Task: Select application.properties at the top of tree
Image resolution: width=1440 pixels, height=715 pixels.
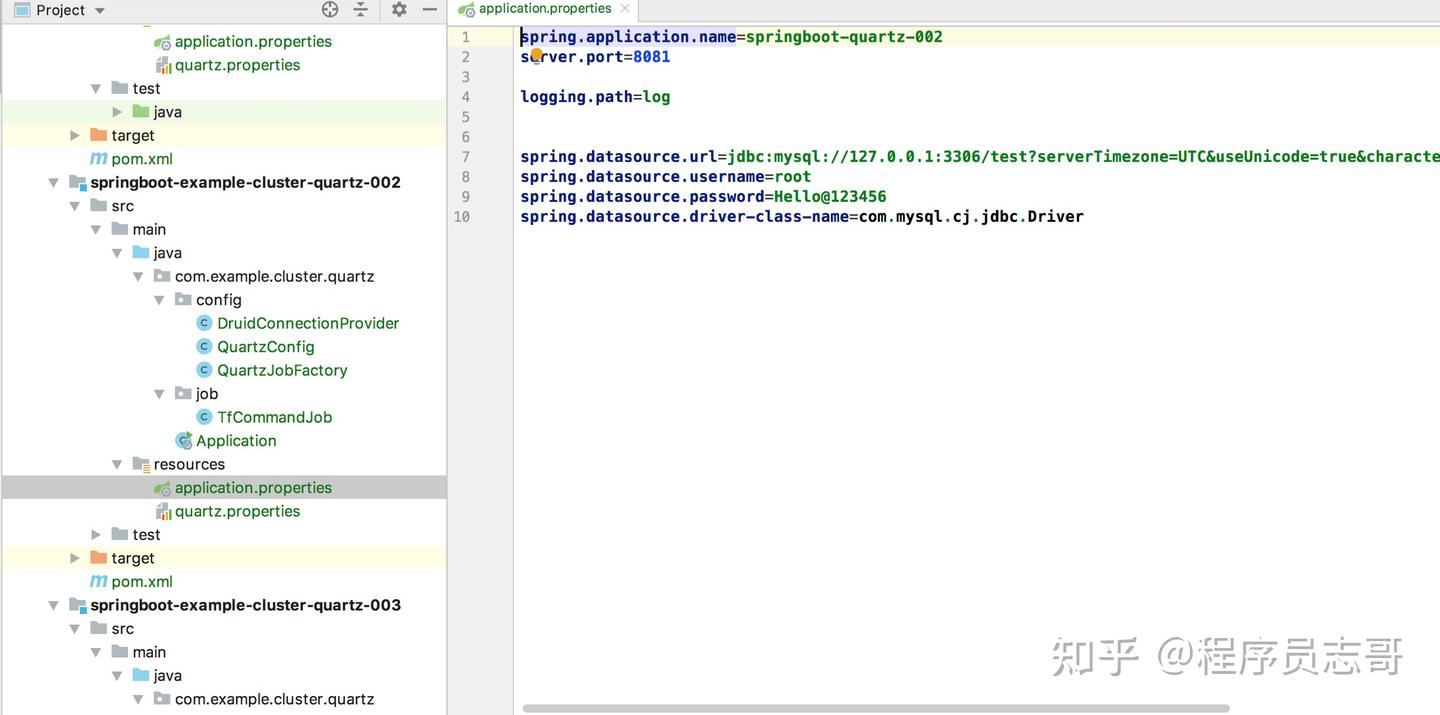Action: click(253, 42)
